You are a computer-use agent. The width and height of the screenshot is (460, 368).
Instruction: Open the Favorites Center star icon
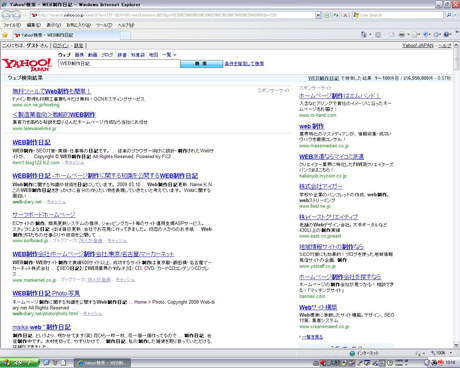coord(5,35)
